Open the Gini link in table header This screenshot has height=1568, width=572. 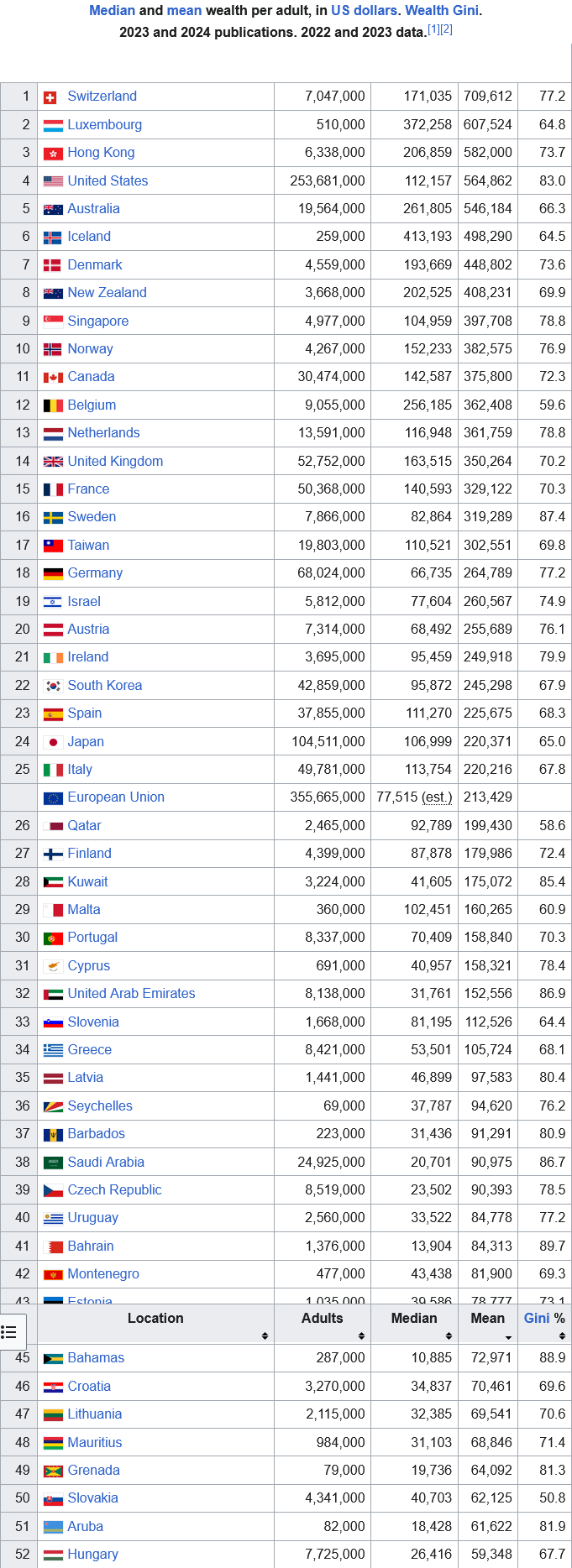537,1318
